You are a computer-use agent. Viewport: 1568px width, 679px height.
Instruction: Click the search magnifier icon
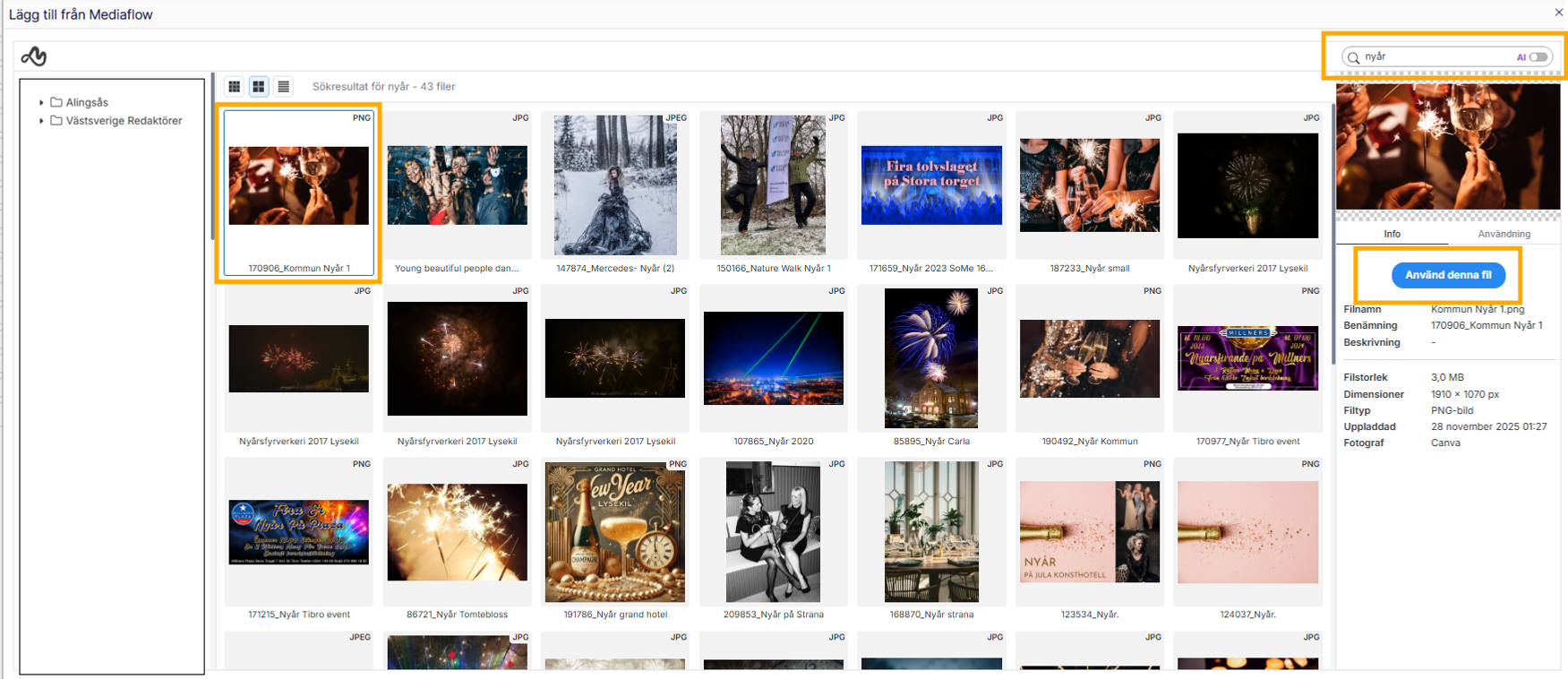pos(1354,57)
